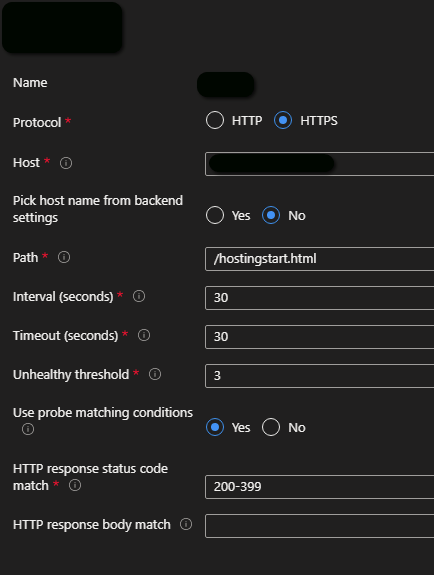Click the Name label text
This screenshot has width=434, height=575.
[30, 83]
